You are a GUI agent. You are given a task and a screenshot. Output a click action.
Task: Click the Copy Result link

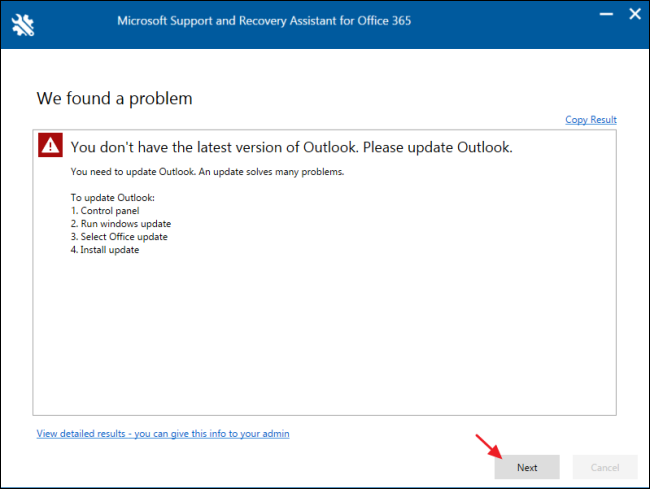coord(590,120)
